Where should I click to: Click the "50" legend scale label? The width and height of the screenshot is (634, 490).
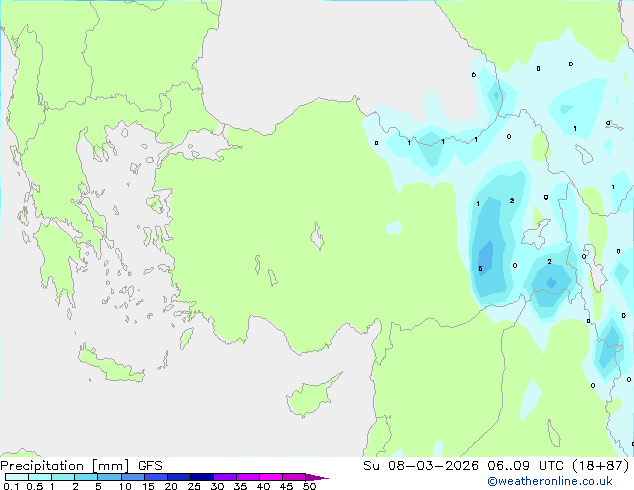(x=309, y=486)
